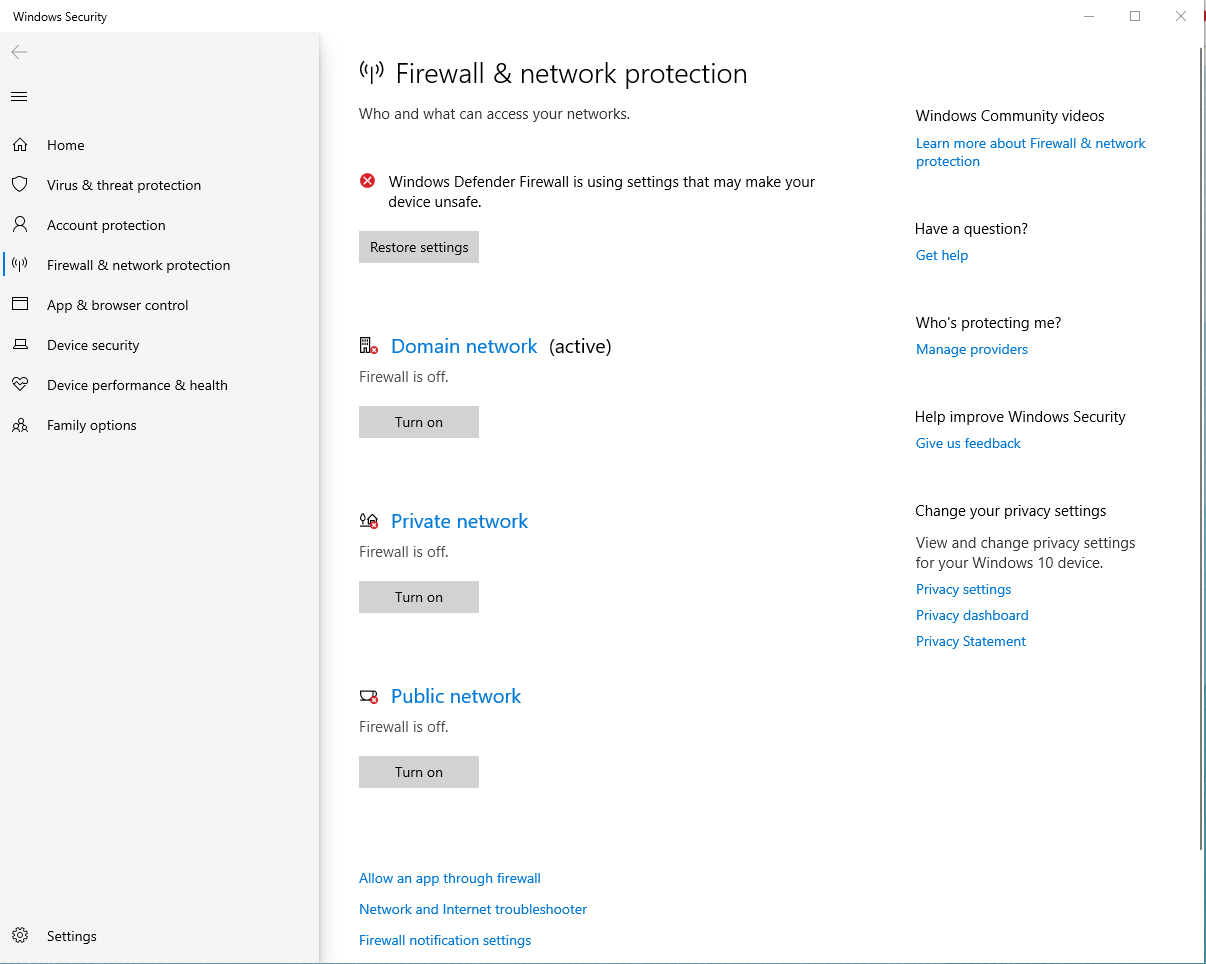1206x964 pixels.
Task: Open Device performance & health section
Action: pos(137,385)
